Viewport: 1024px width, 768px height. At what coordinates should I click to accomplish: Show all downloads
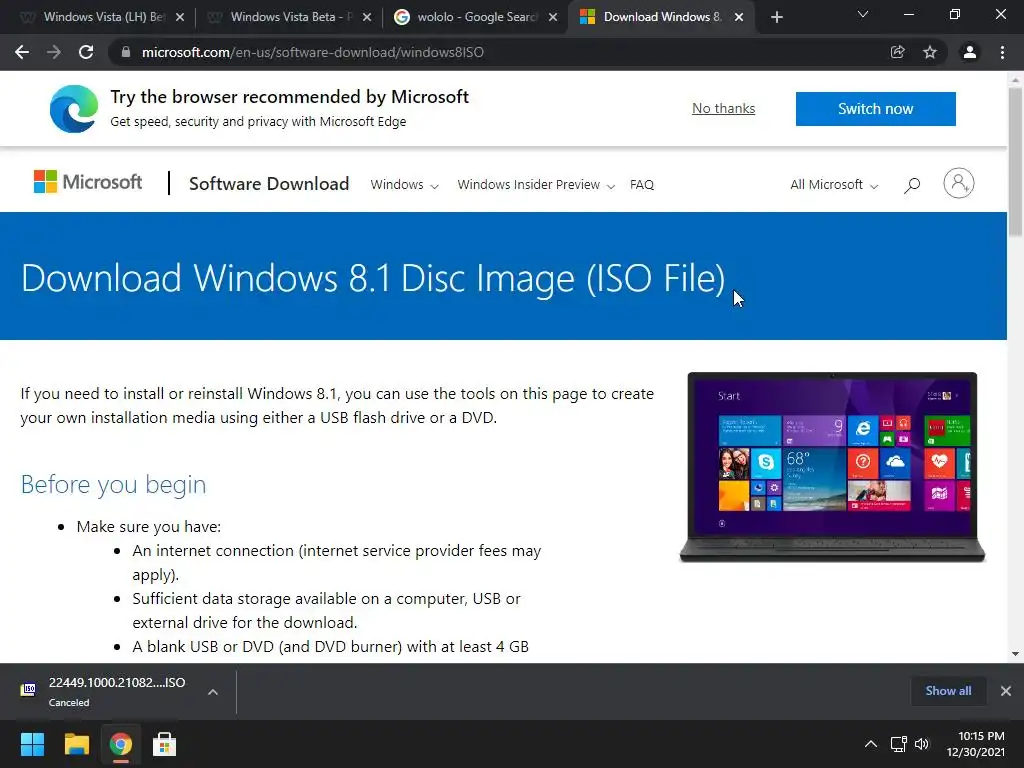click(x=948, y=691)
